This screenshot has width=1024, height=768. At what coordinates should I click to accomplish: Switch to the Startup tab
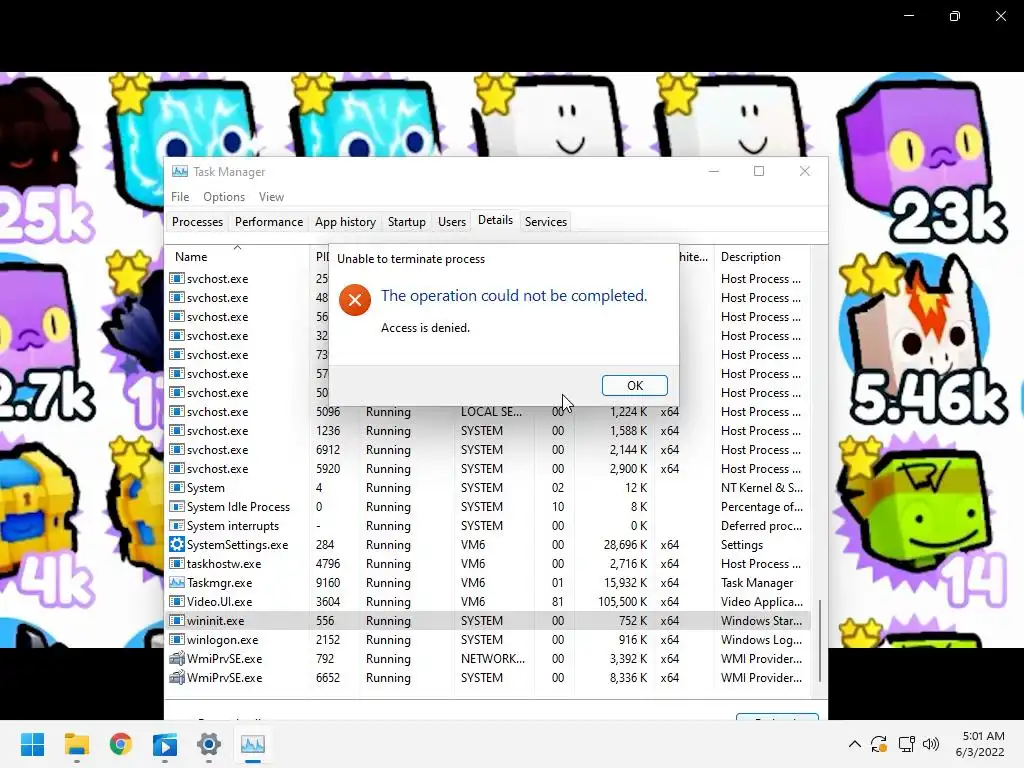click(406, 222)
